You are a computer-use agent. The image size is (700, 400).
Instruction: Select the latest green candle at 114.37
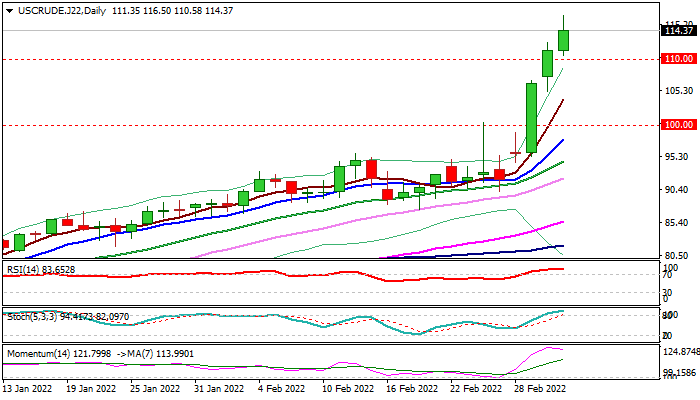click(x=563, y=40)
